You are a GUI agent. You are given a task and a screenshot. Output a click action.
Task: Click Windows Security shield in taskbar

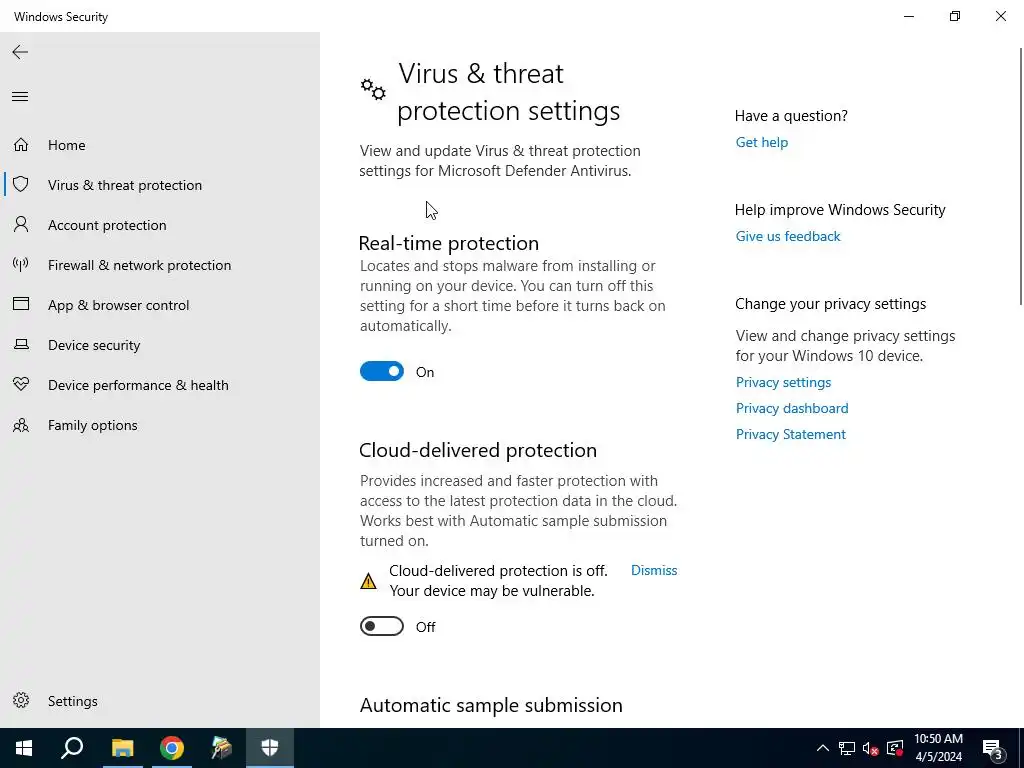(x=270, y=748)
